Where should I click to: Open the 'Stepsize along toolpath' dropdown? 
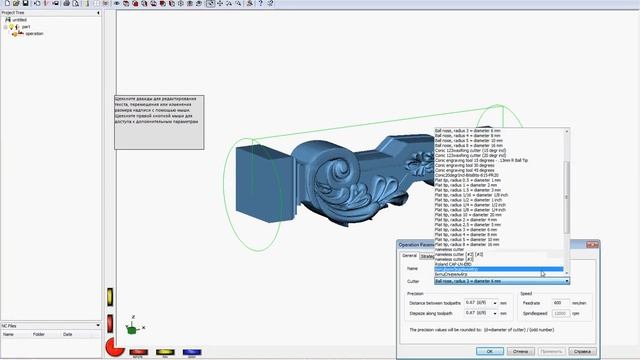pyautogui.click(x=495, y=313)
